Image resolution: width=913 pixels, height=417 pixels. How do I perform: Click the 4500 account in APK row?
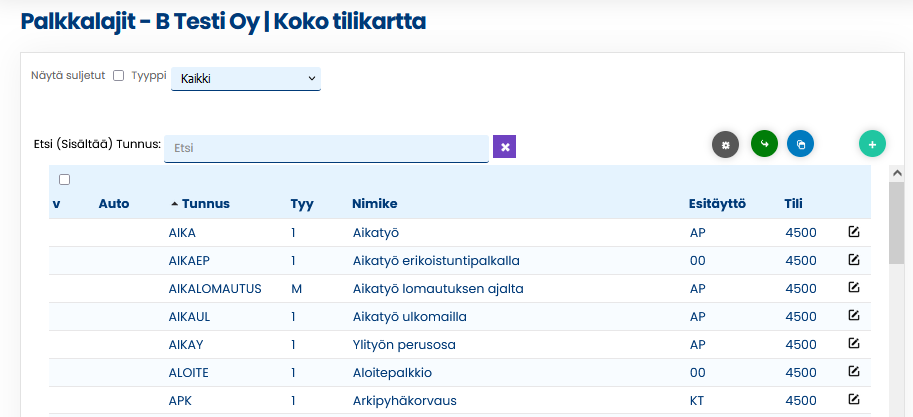point(801,401)
